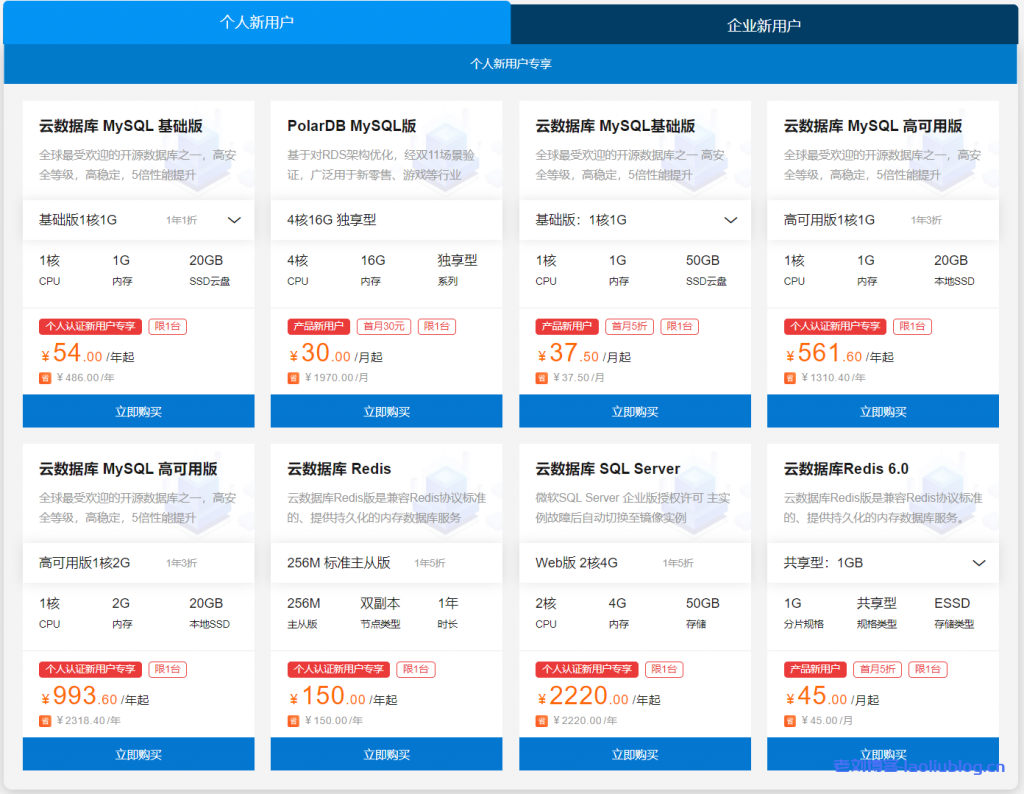
Task: Click 立即购买 on the SQL Server card
Action: (634, 754)
